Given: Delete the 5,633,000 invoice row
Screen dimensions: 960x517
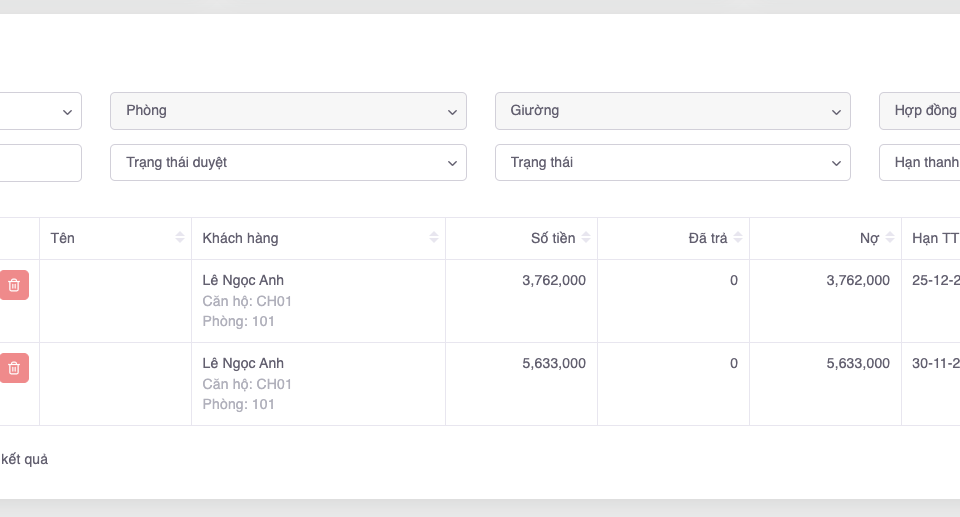Looking at the screenshot, I should (x=14, y=368).
